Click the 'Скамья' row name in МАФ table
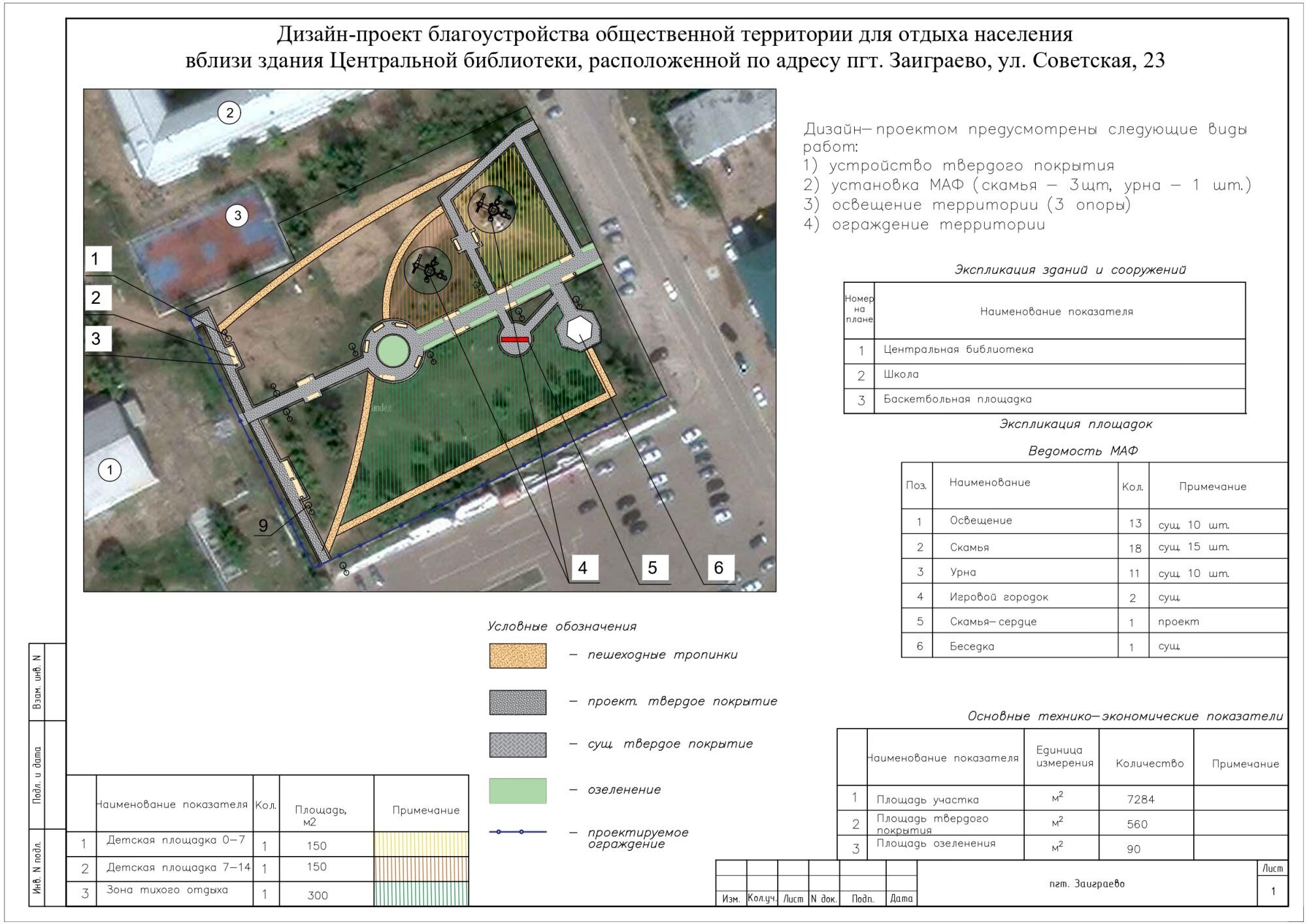 pyautogui.click(x=969, y=548)
